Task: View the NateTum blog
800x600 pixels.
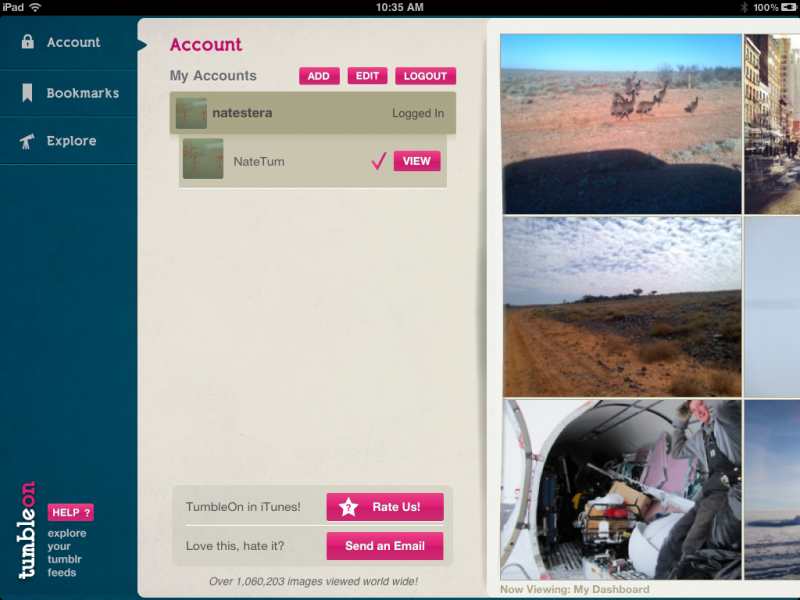Action: pos(417,161)
